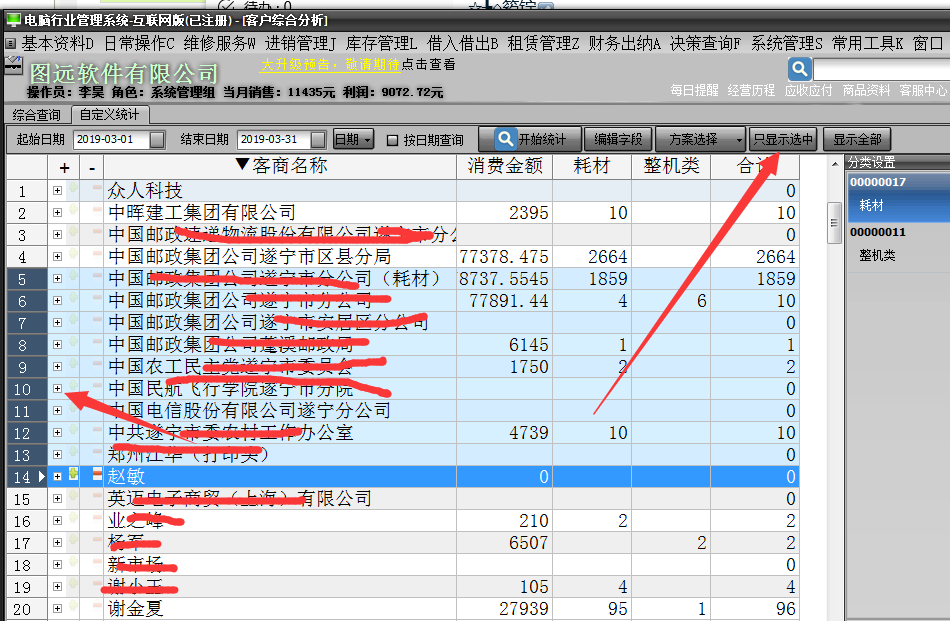Expand the 谢金夏 row
The image size is (950, 621).
point(58,608)
